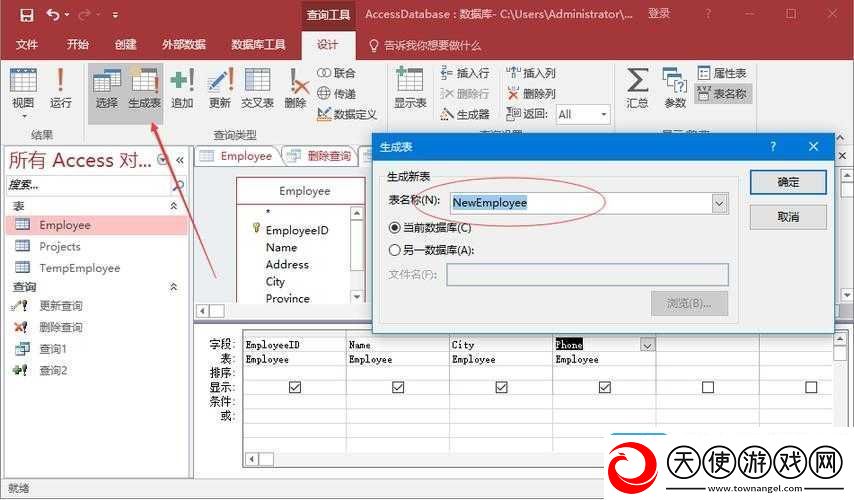Open the View (视图) button
The width and height of the screenshot is (854, 500).
[x=23, y=92]
